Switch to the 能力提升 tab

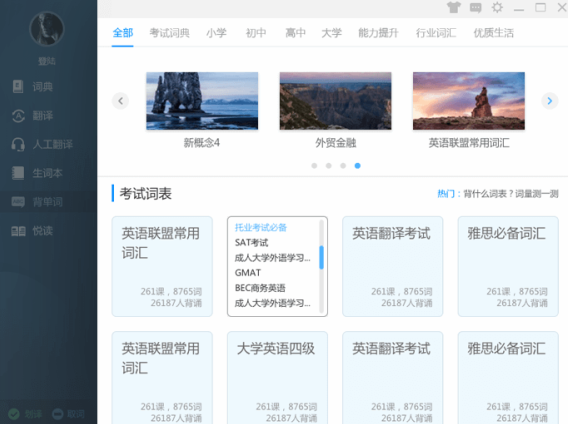(378, 33)
